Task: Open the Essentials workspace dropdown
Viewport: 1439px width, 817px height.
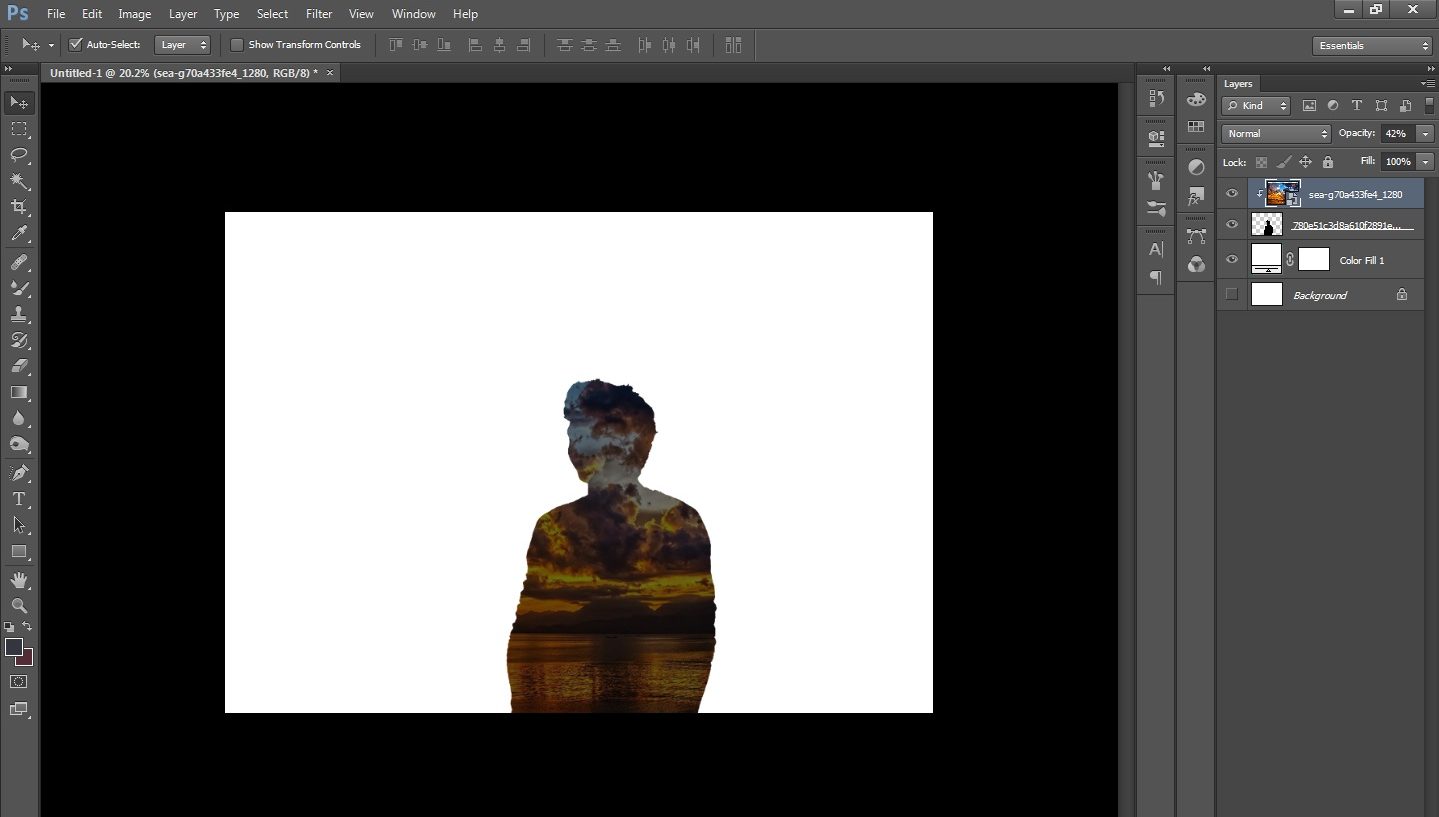Action: (1372, 46)
